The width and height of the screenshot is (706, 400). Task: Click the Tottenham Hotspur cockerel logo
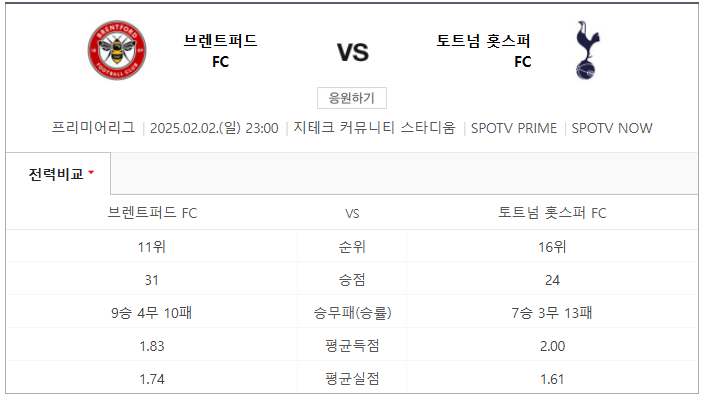coord(587,50)
